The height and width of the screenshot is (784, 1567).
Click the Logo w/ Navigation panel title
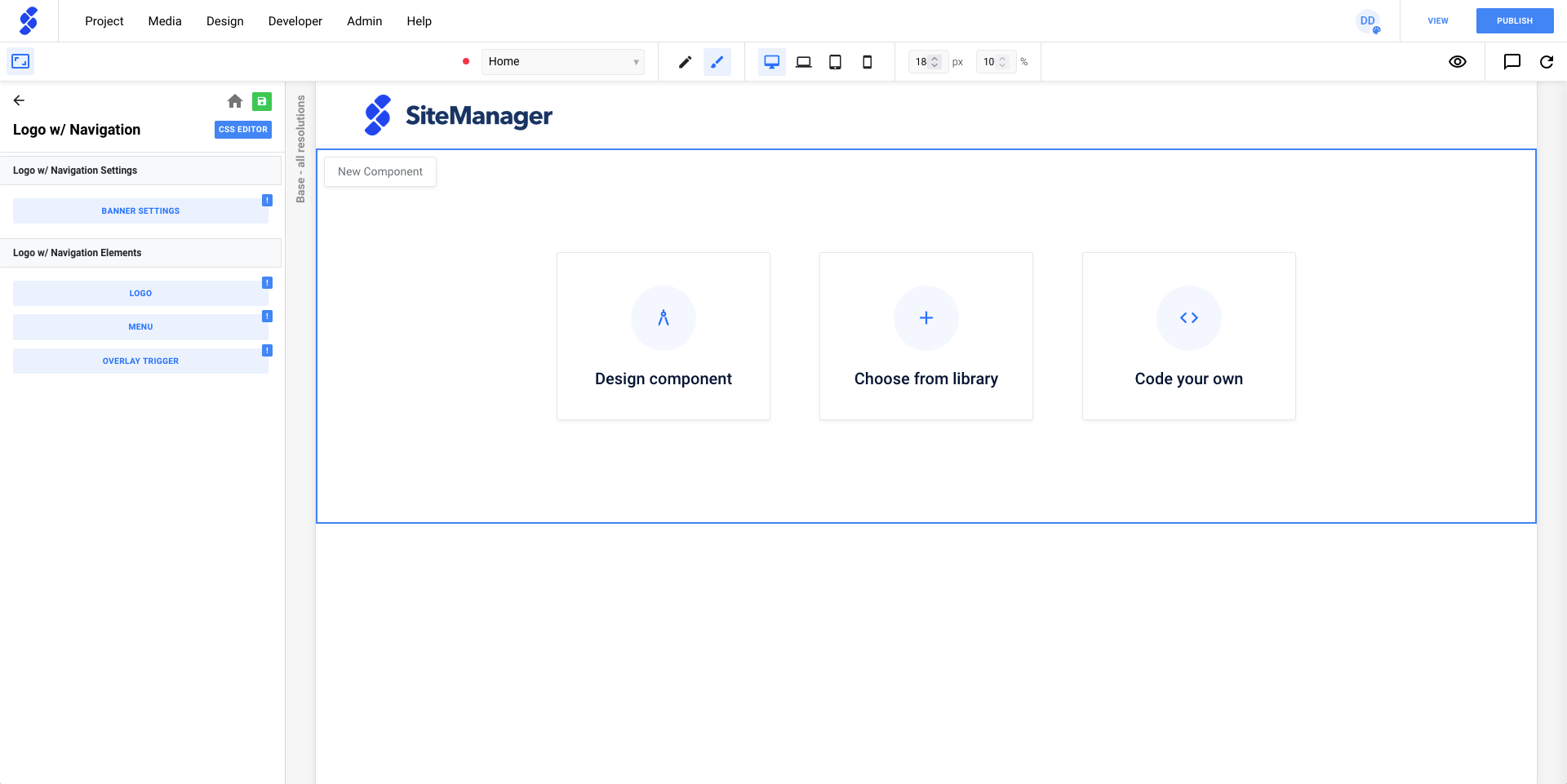point(77,130)
